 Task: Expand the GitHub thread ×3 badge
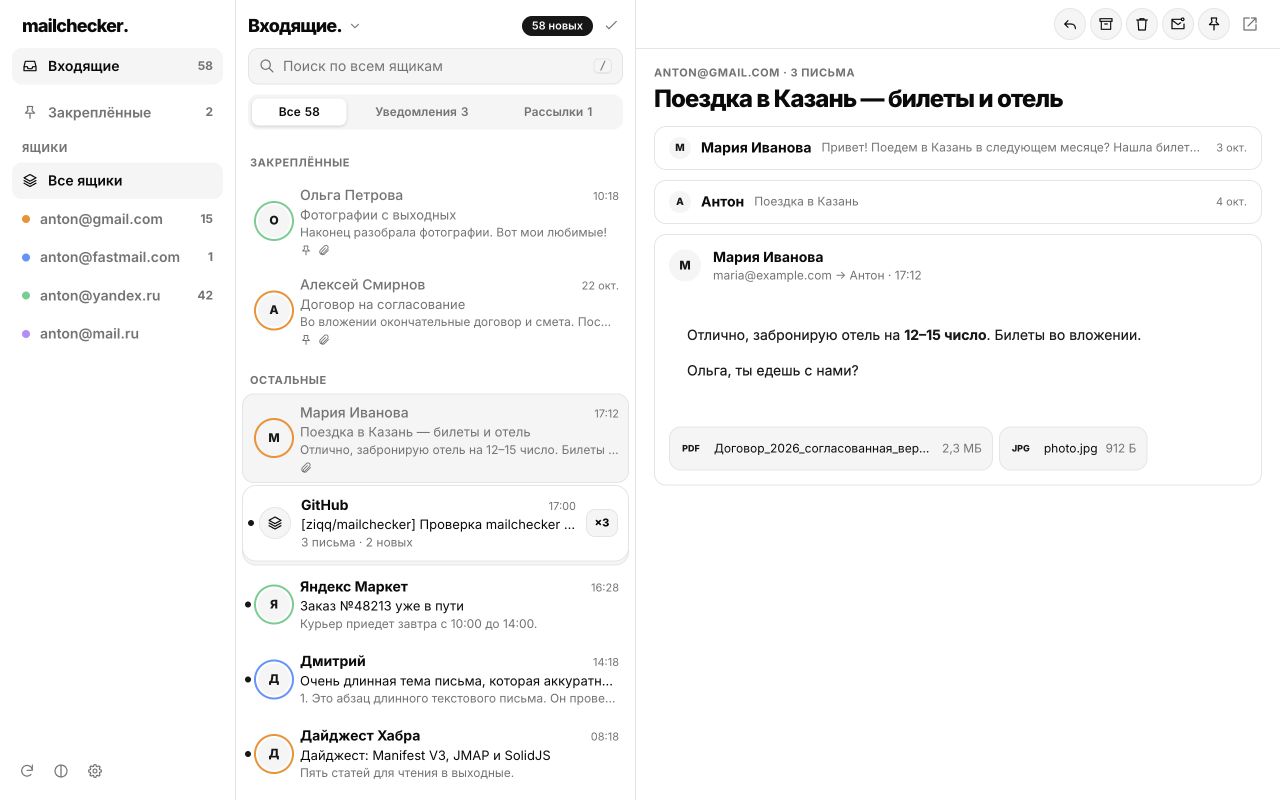pos(602,522)
